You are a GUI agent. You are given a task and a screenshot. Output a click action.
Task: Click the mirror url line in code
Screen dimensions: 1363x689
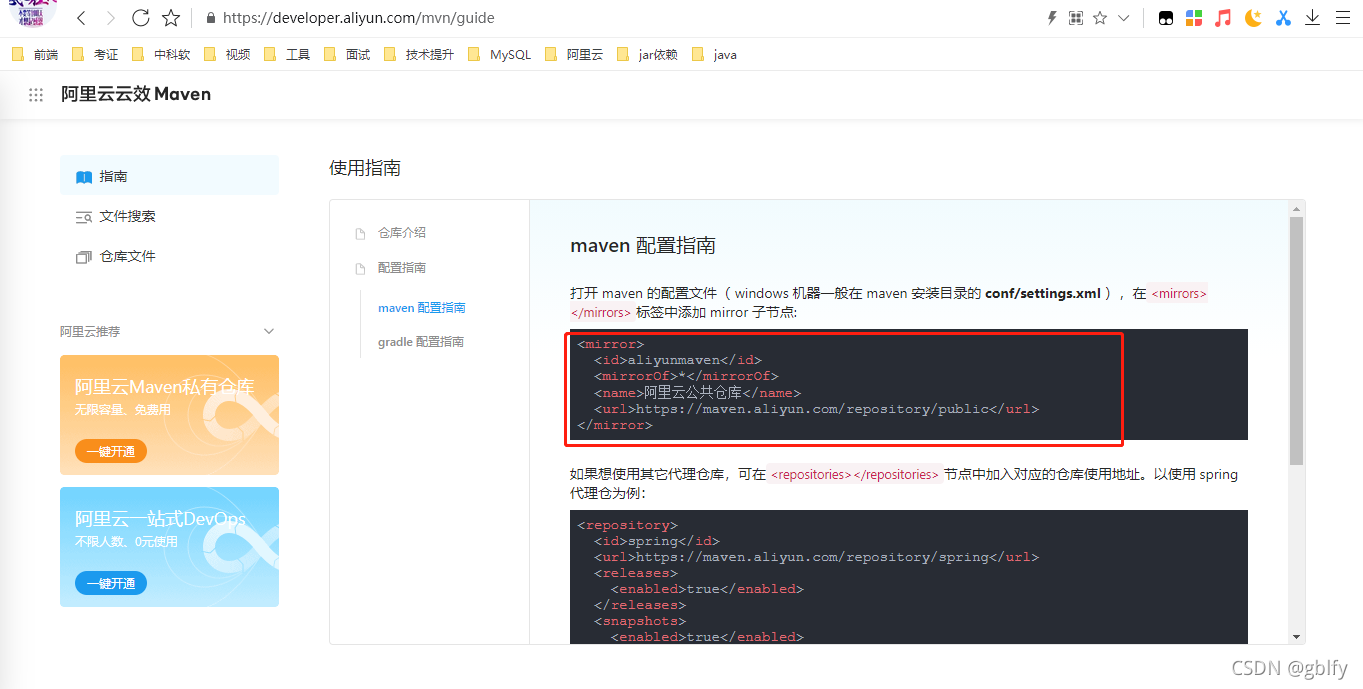(x=817, y=409)
